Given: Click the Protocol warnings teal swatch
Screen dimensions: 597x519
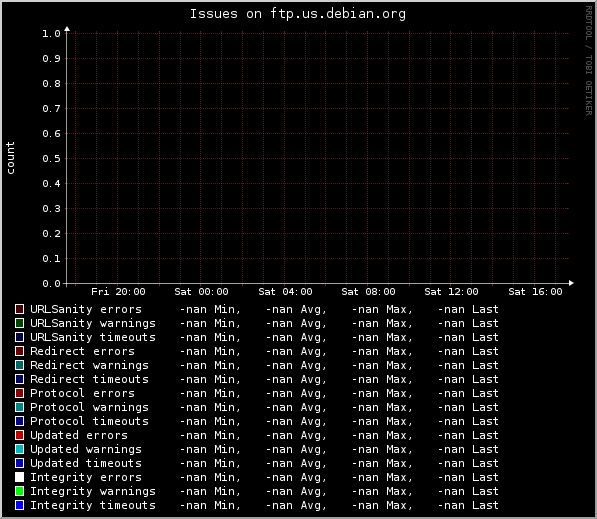Looking at the screenshot, I should click(19, 407).
